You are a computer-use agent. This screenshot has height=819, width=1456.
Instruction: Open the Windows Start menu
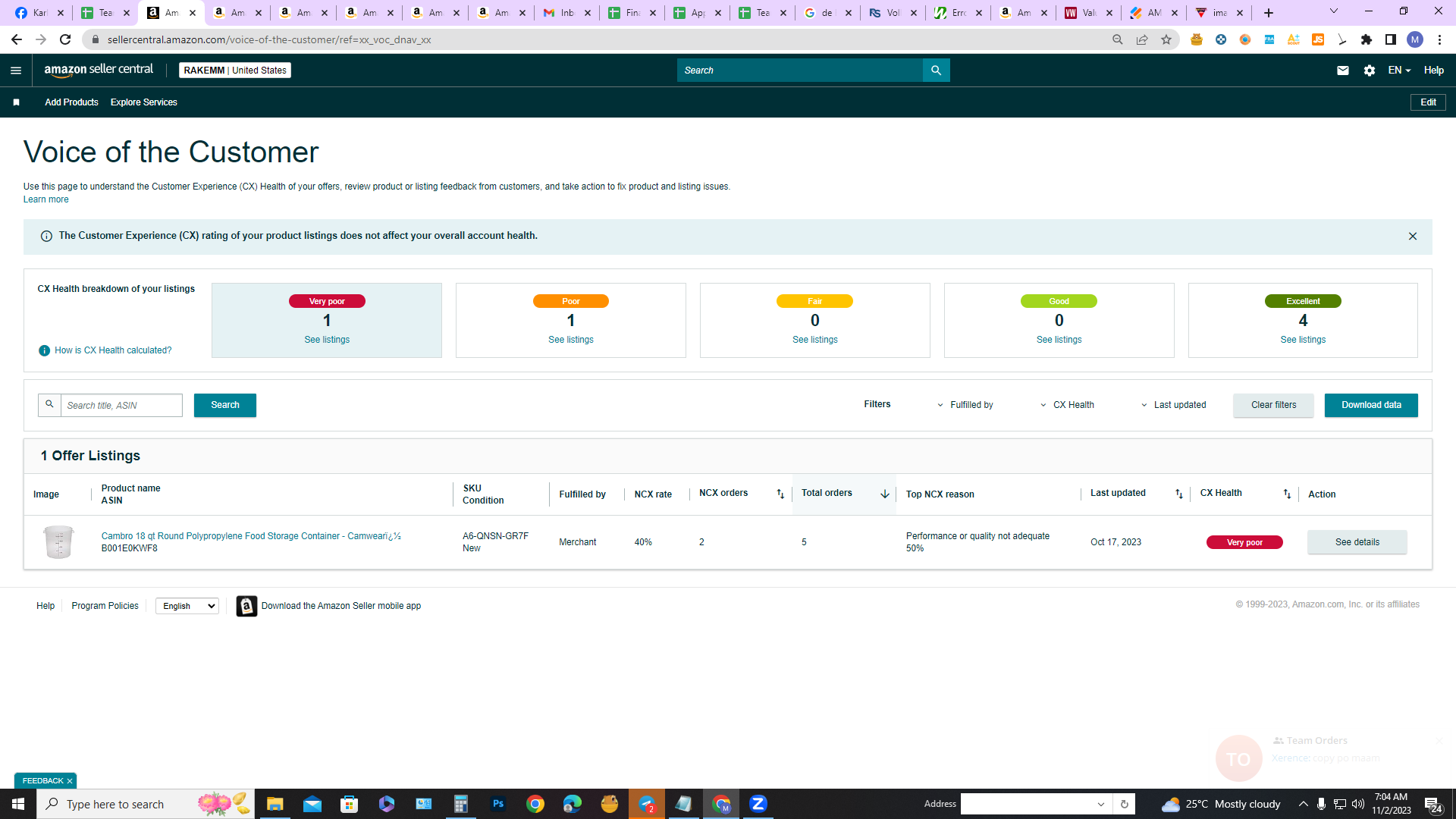pos(18,804)
